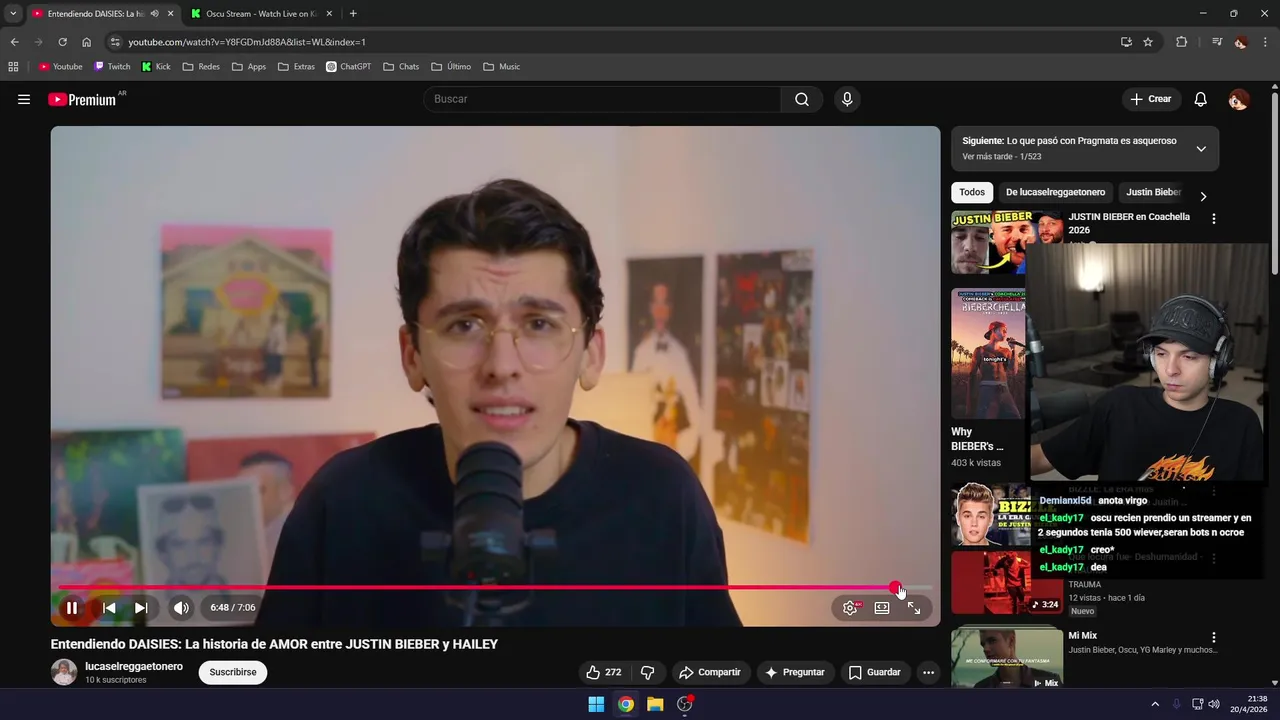
Task: Go to YouTube Premium home logo
Action: [x=82, y=99]
